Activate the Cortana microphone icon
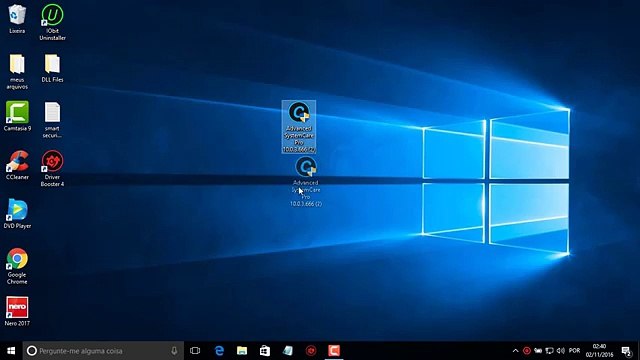The width and height of the screenshot is (640, 360). 174,351
